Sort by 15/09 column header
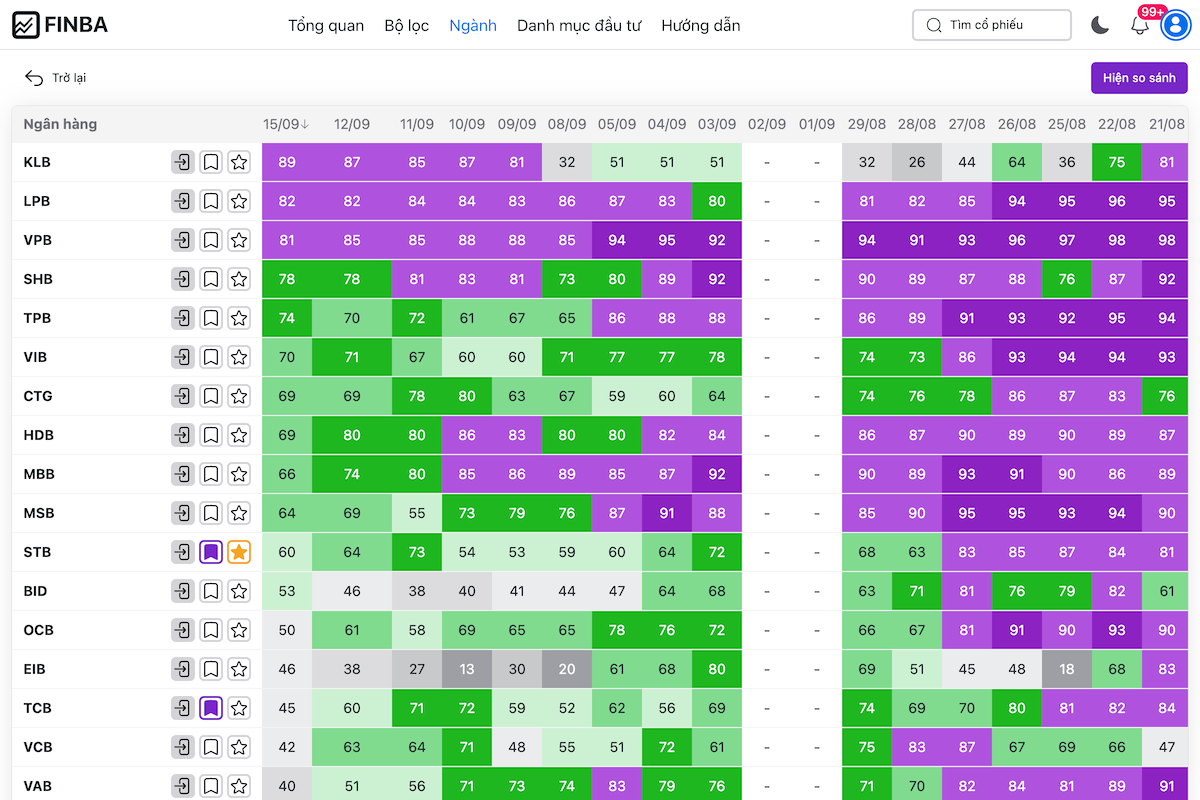This screenshot has height=800, width=1200. 286,124
